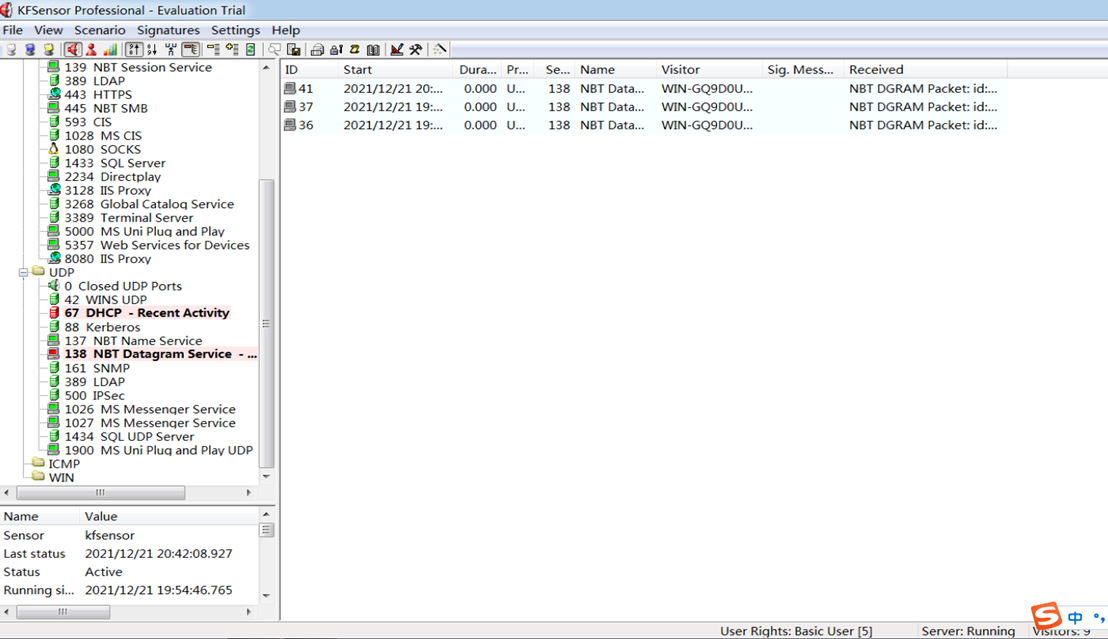This screenshot has width=1108, height=639.
Task: Click Server: Running in status bar
Action: click(968, 631)
